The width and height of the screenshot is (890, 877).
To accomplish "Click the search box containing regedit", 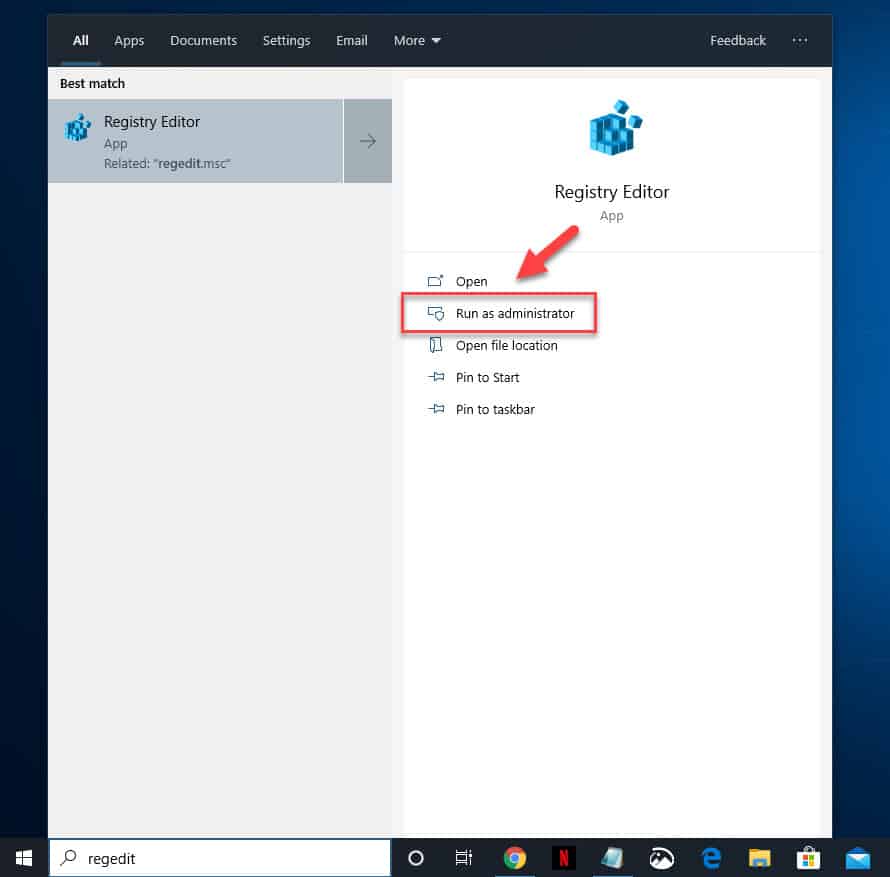I will click(x=220, y=858).
